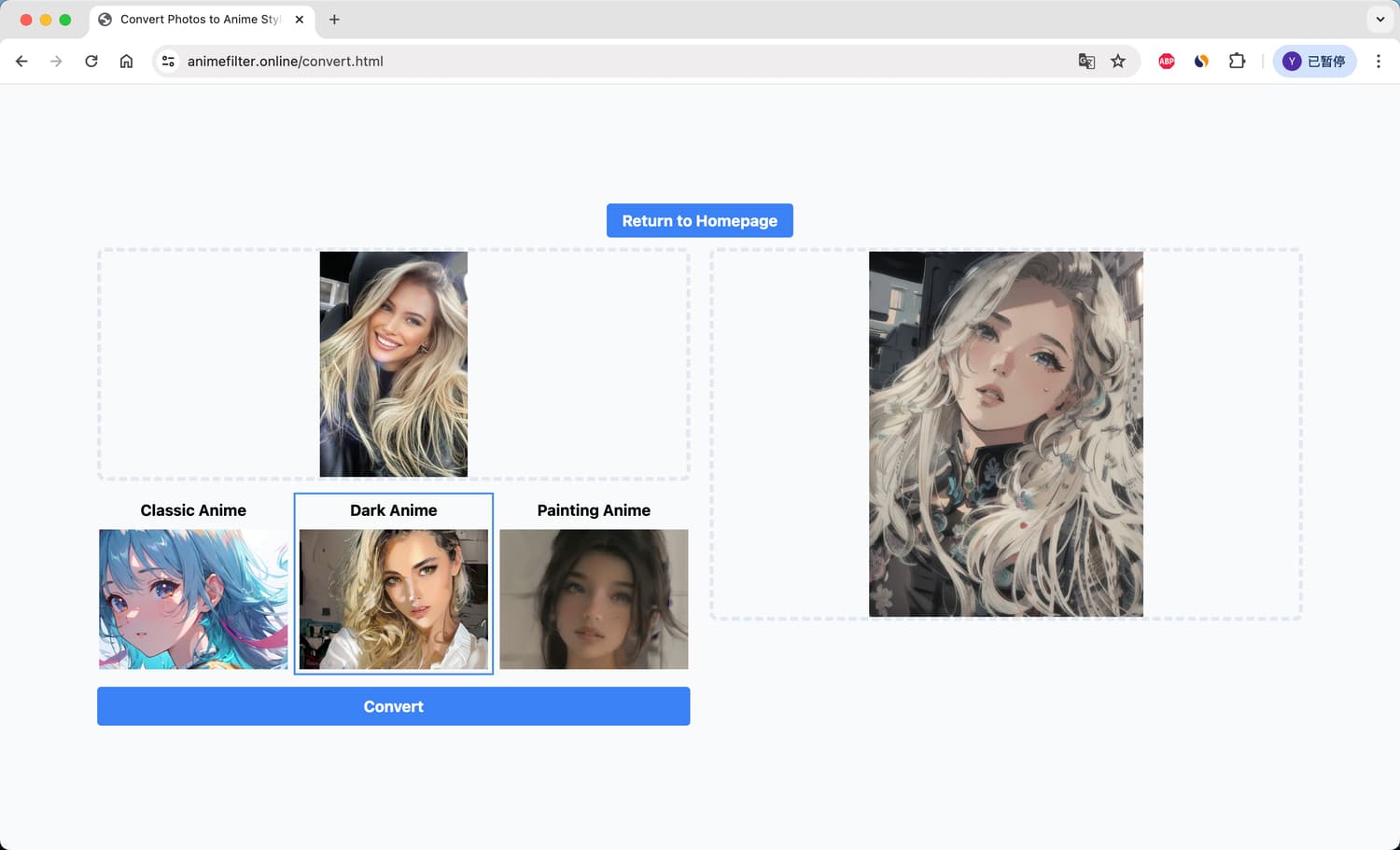Image resolution: width=1400 pixels, height=850 pixels.
Task: Open the Google Translate page icon
Action: click(1086, 62)
